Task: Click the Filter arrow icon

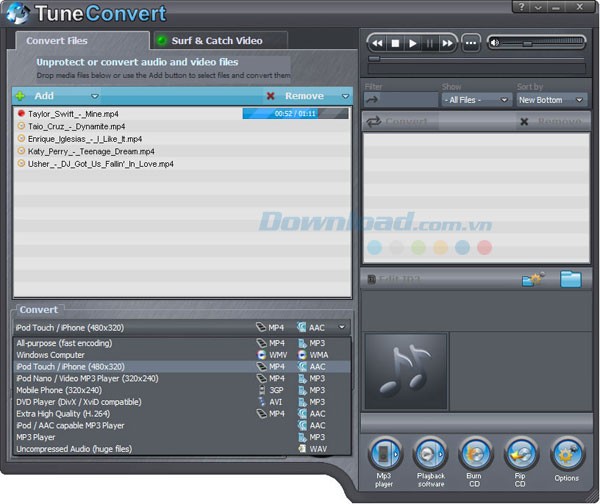Action: [372, 100]
